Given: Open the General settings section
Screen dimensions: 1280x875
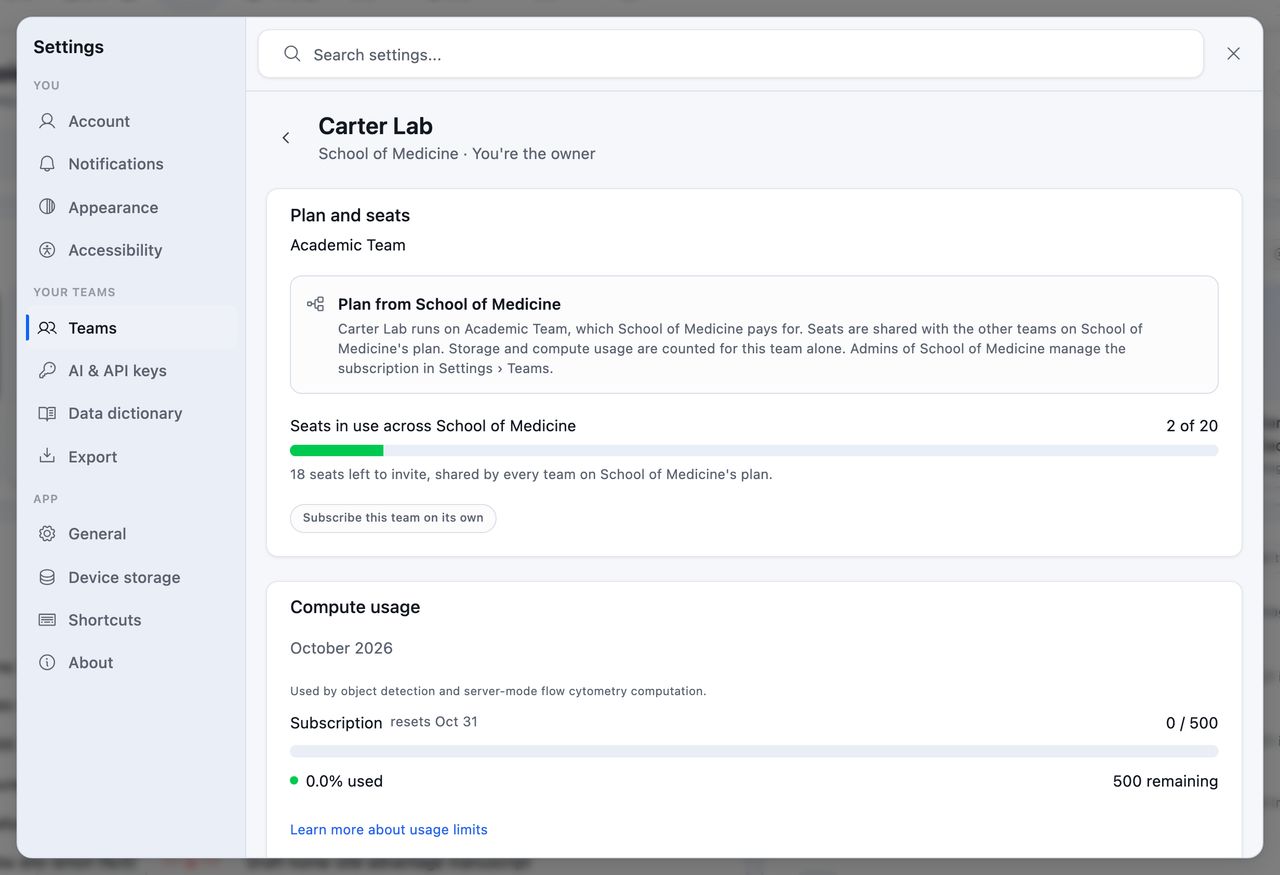Looking at the screenshot, I should click(132, 534).
